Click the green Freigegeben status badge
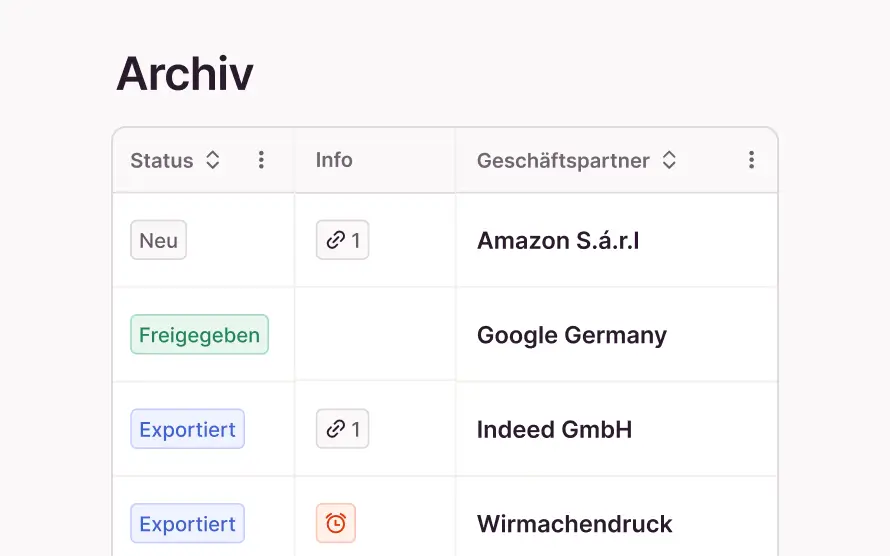The image size is (890, 556). click(x=199, y=335)
